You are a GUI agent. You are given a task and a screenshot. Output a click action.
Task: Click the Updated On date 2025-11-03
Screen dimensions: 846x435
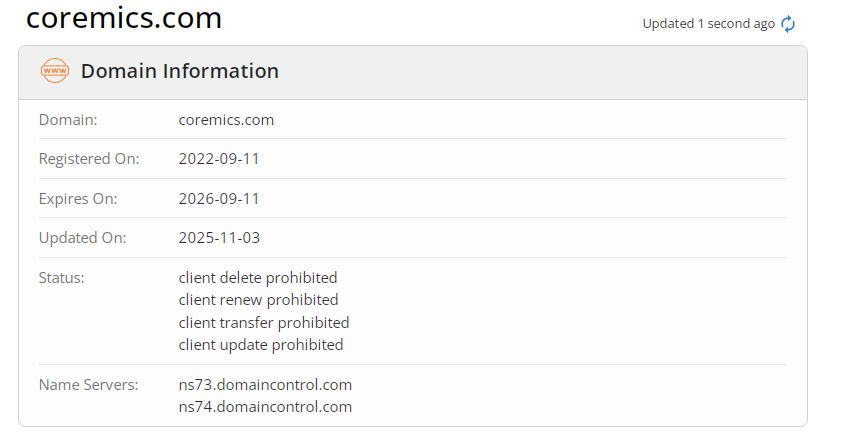[x=219, y=238]
